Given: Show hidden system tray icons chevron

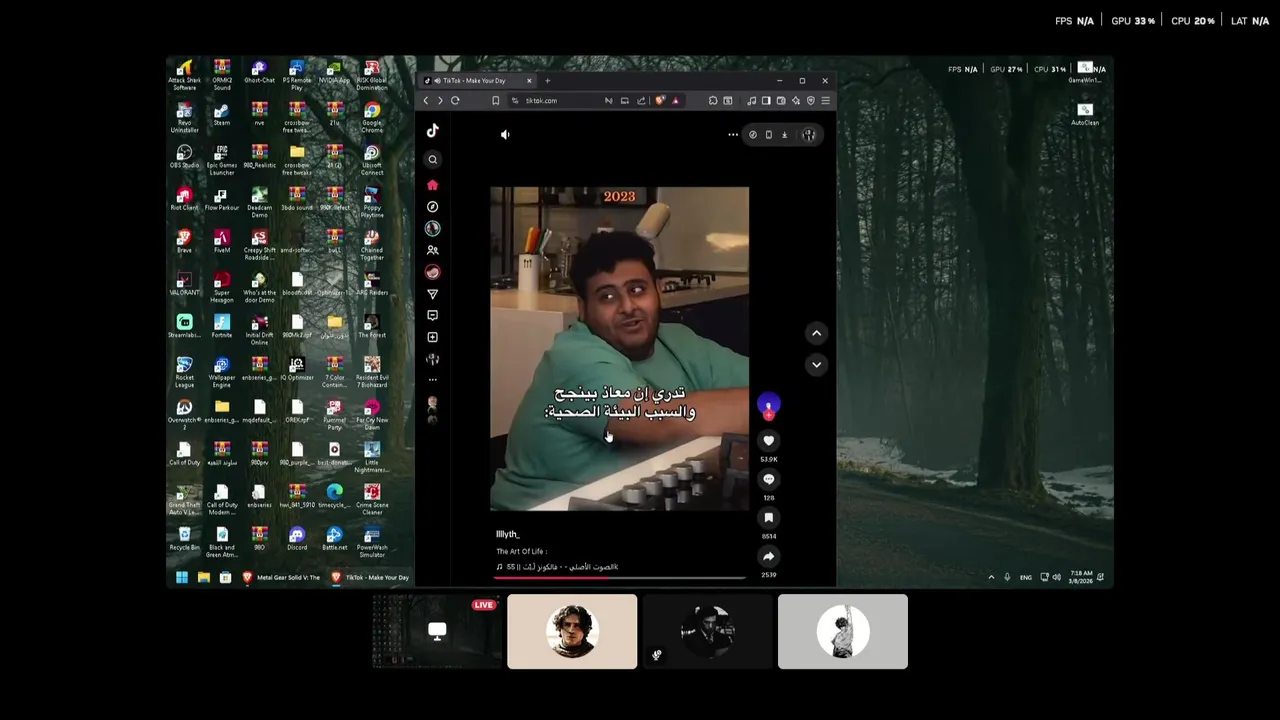Looking at the screenshot, I should point(991,577).
